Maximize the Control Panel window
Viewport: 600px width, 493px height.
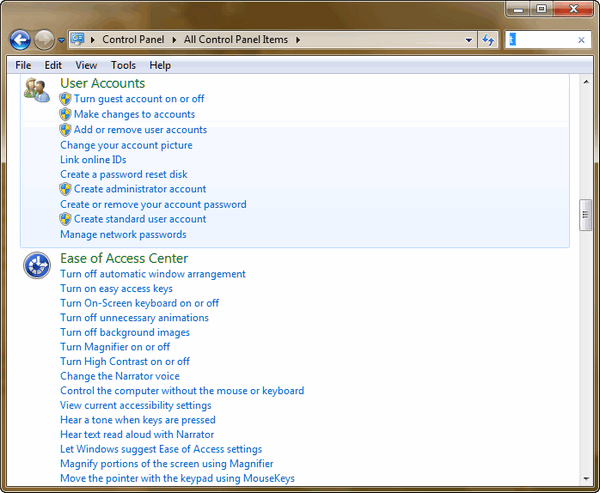[x=541, y=9]
